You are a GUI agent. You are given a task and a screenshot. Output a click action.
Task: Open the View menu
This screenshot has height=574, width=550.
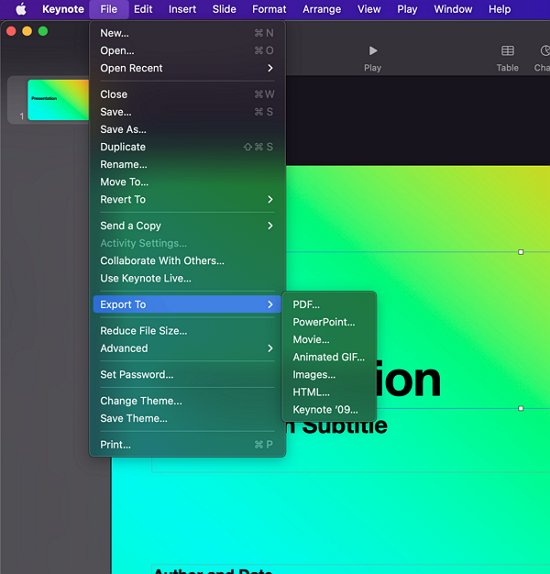click(x=369, y=9)
